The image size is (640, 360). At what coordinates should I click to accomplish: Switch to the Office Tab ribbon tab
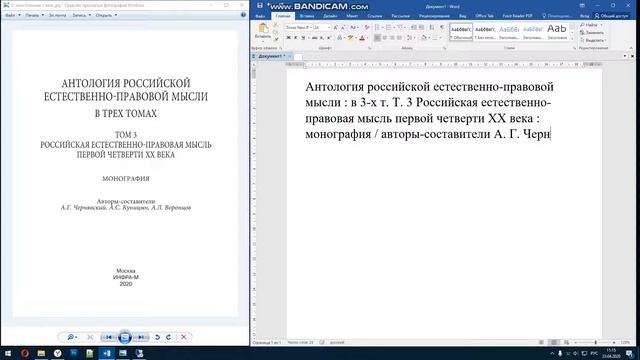484,16
